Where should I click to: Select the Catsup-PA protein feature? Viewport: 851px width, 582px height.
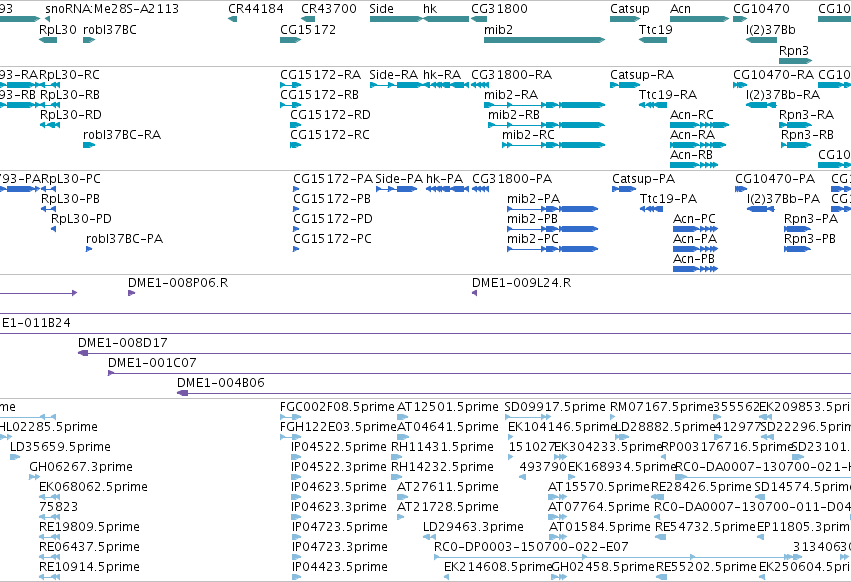tap(624, 189)
